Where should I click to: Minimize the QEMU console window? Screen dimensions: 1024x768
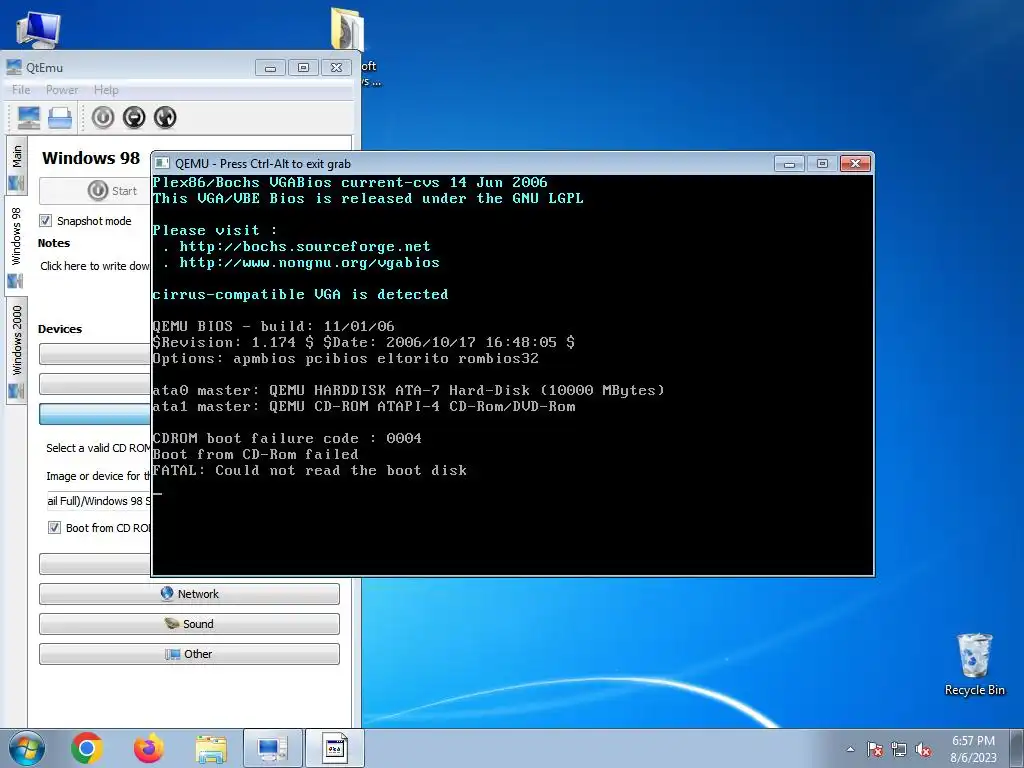[x=789, y=163]
